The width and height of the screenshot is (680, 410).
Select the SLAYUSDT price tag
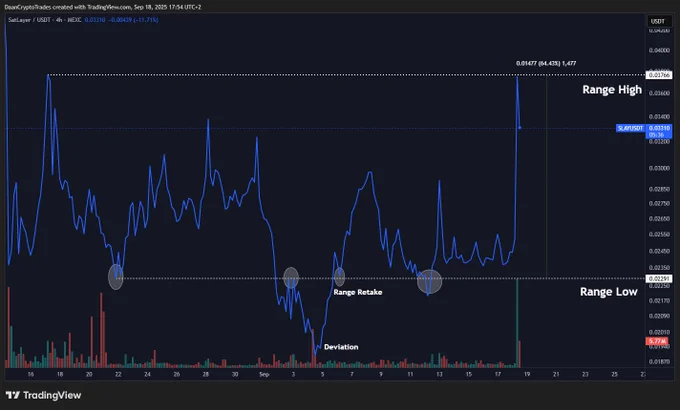pyautogui.click(x=631, y=128)
